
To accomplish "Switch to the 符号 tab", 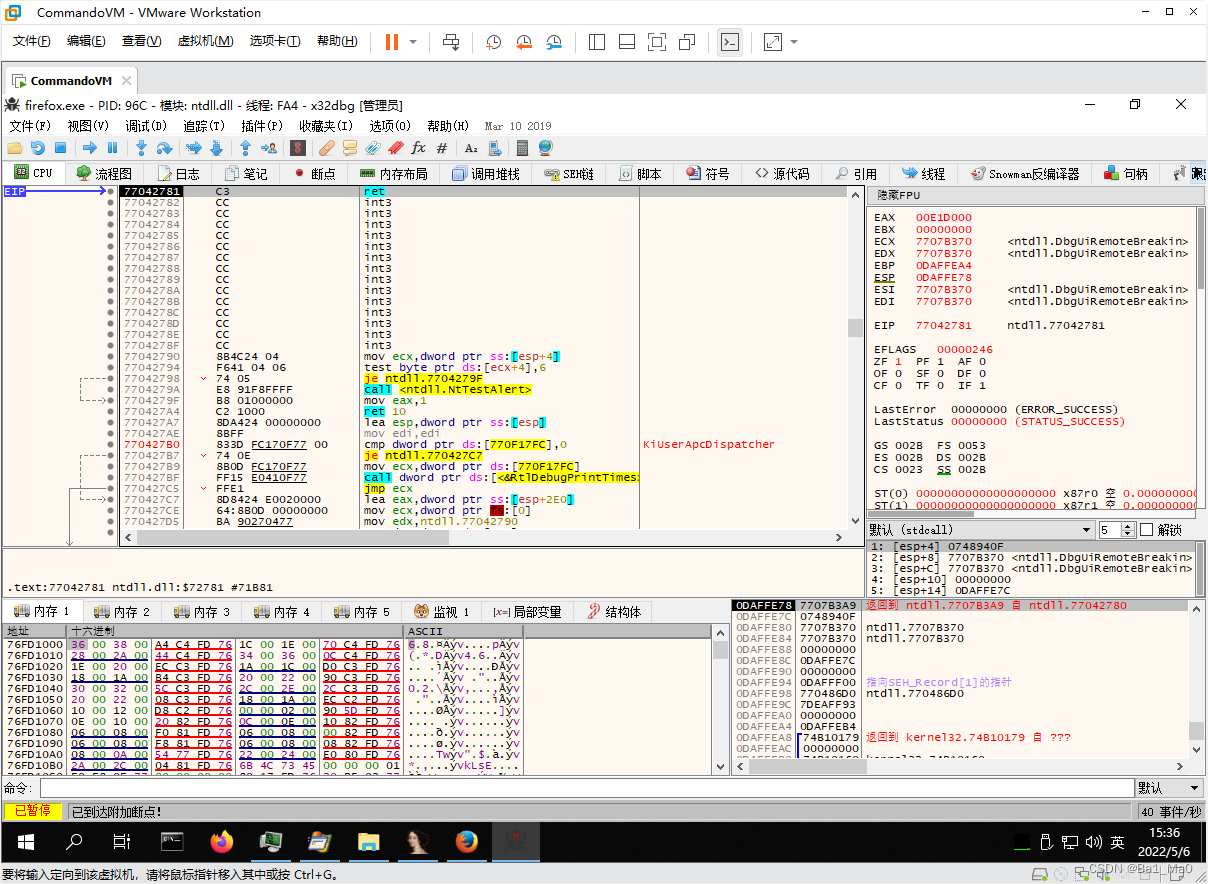I will [x=708, y=173].
